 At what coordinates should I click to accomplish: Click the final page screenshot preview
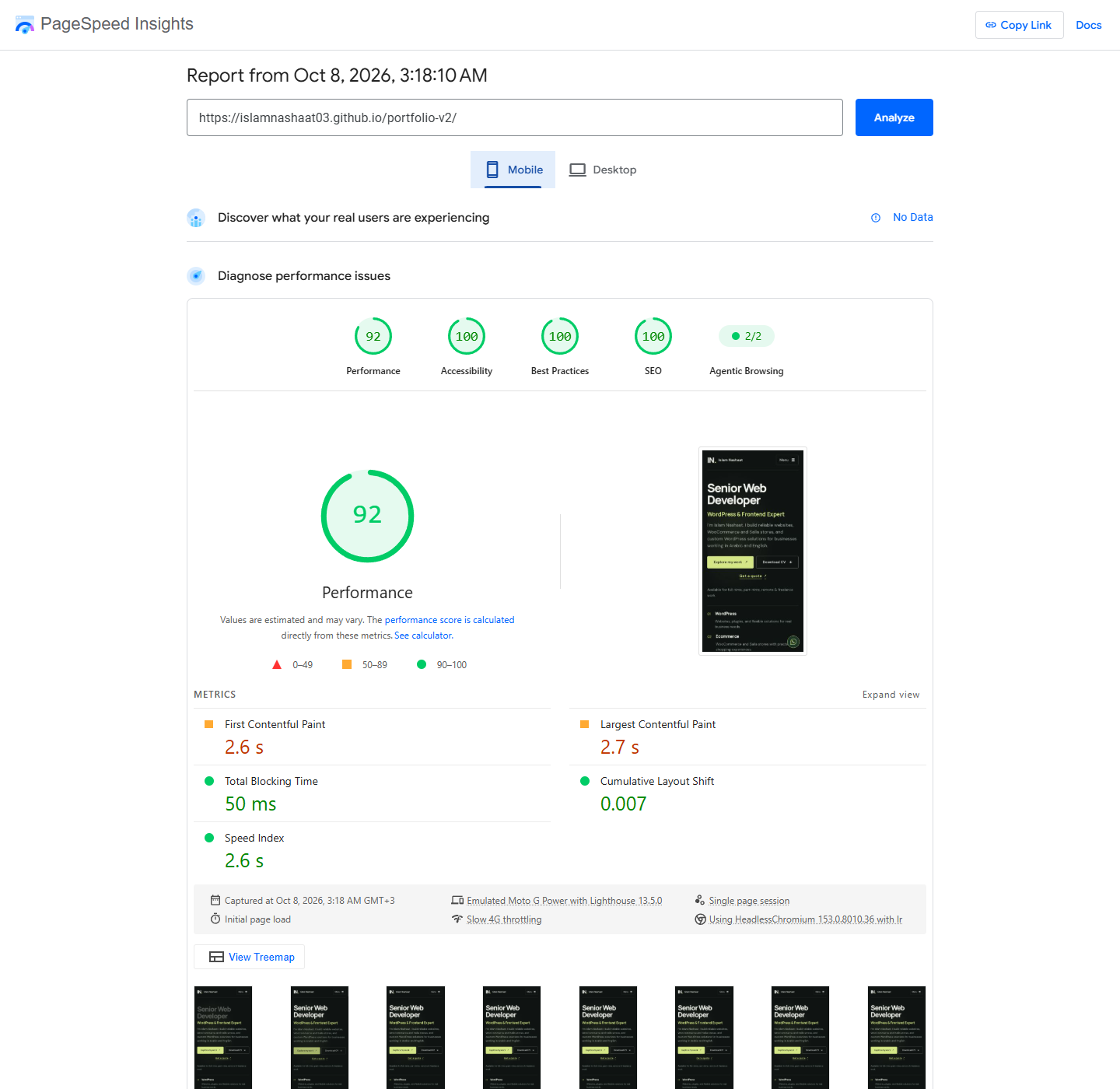(x=753, y=552)
